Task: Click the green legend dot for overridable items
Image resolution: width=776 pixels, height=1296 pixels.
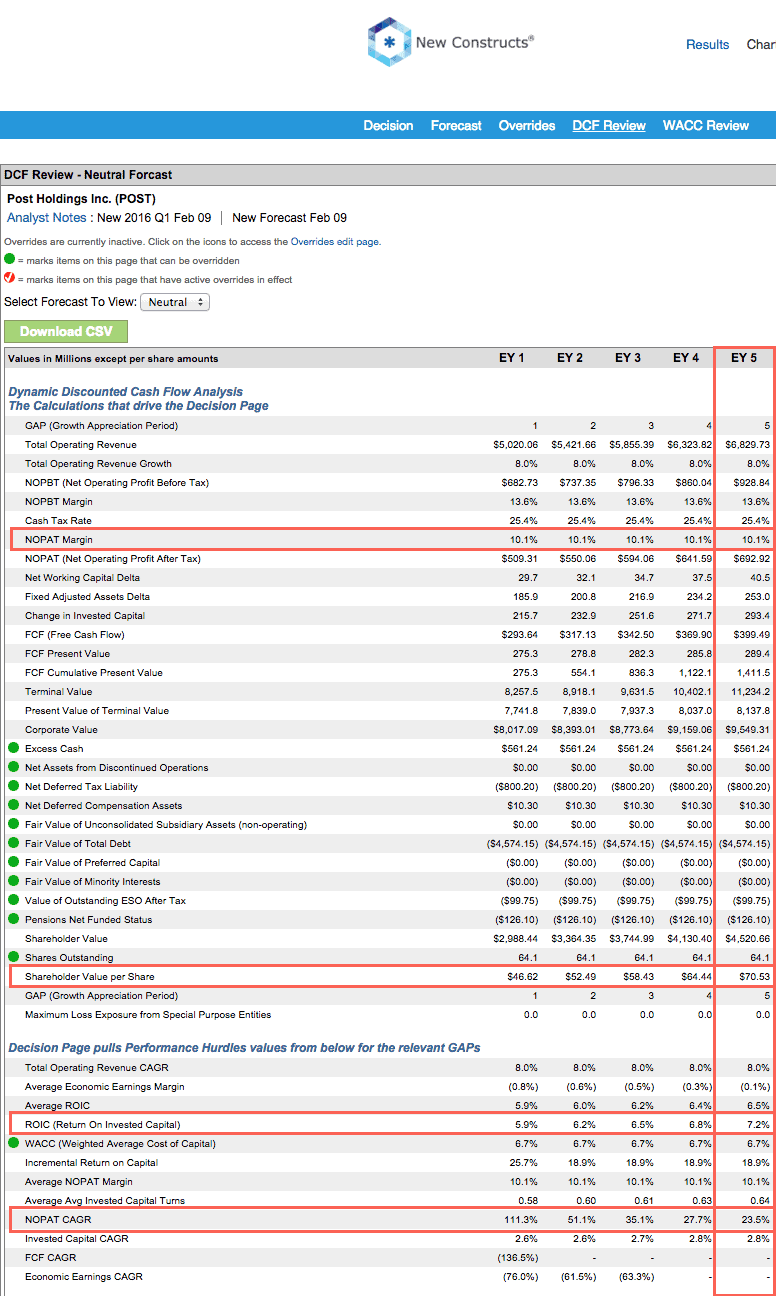Action: (x=10, y=259)
